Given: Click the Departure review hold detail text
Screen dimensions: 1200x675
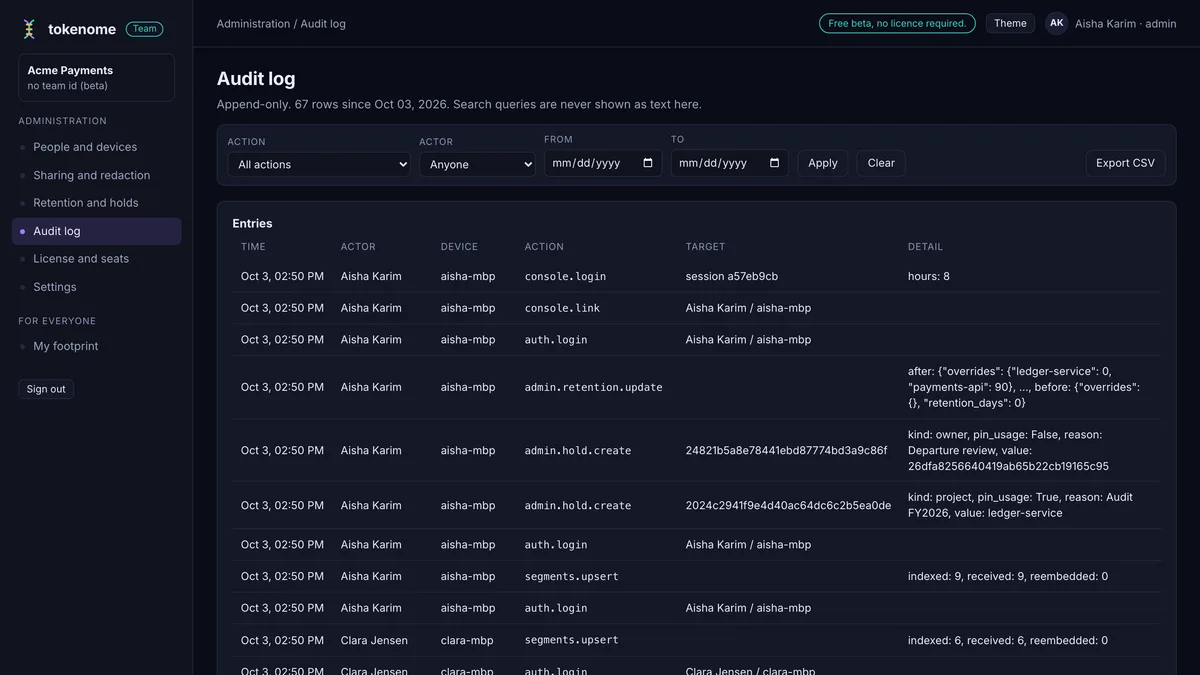Looking at the screenshot, I should [1008, 451].
